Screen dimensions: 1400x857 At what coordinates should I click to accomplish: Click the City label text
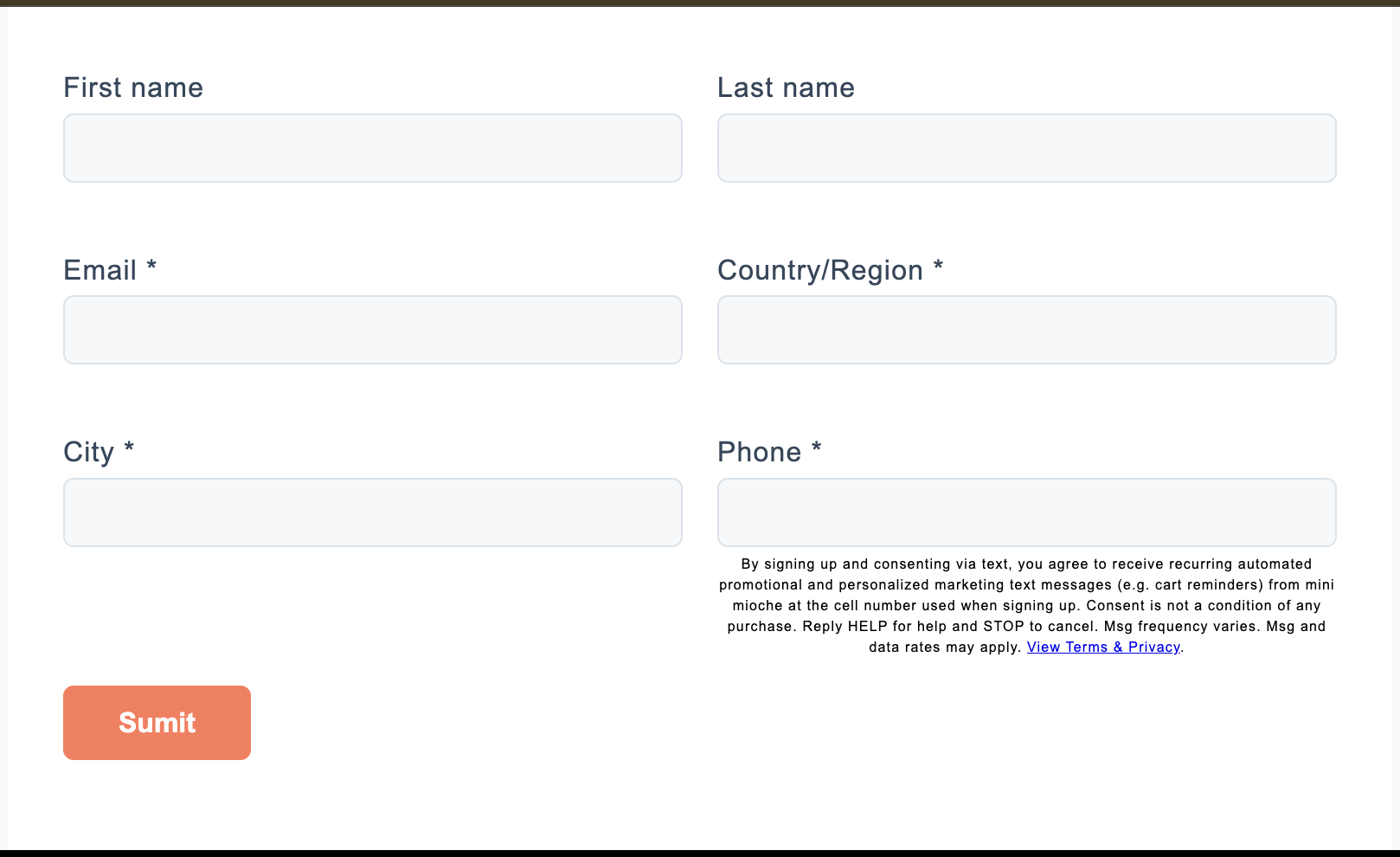[x=88, y=452]
